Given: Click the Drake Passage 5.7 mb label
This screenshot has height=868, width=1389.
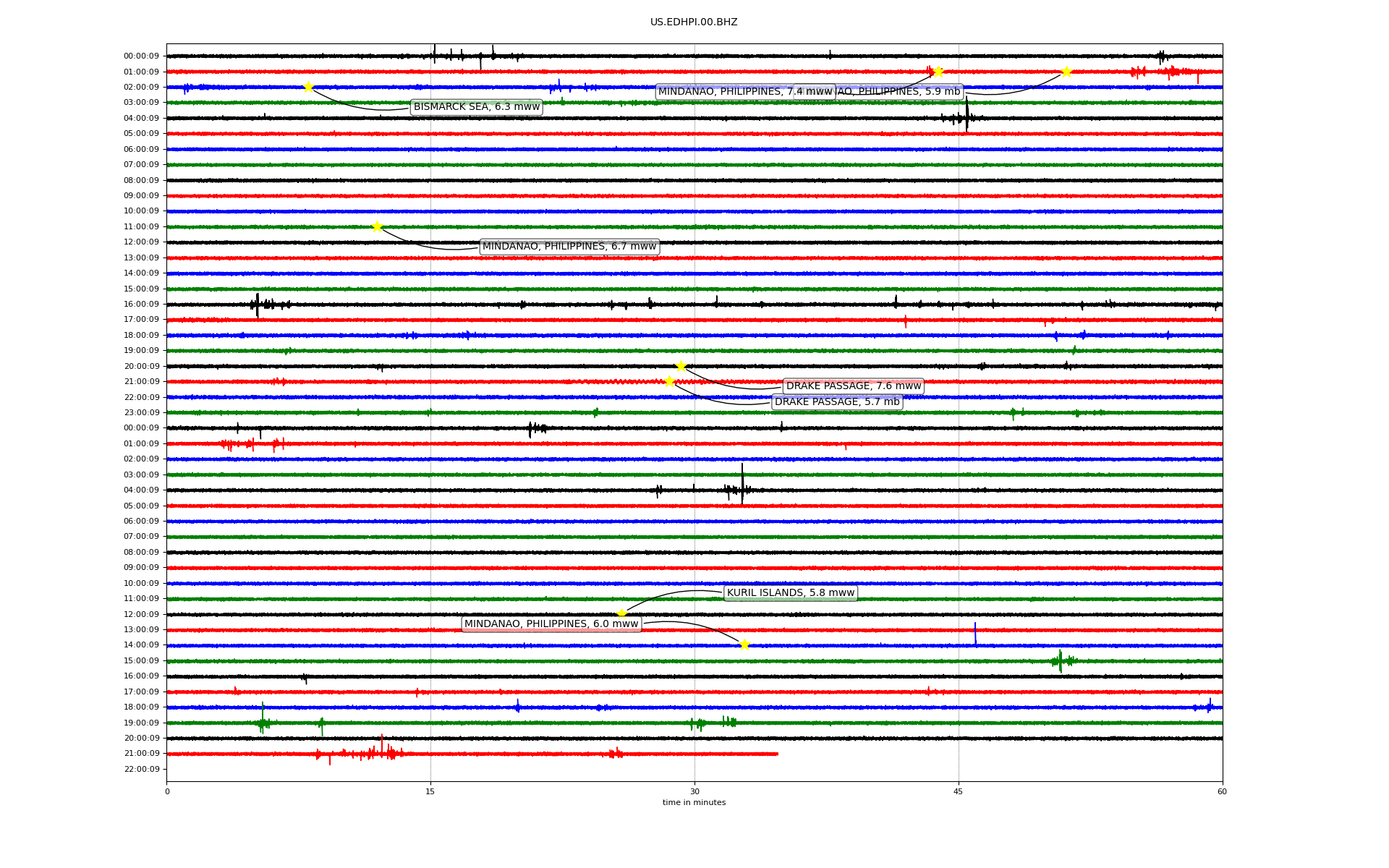Looking at the screenshot, I should pyautogui.click(x=836, y=402).
